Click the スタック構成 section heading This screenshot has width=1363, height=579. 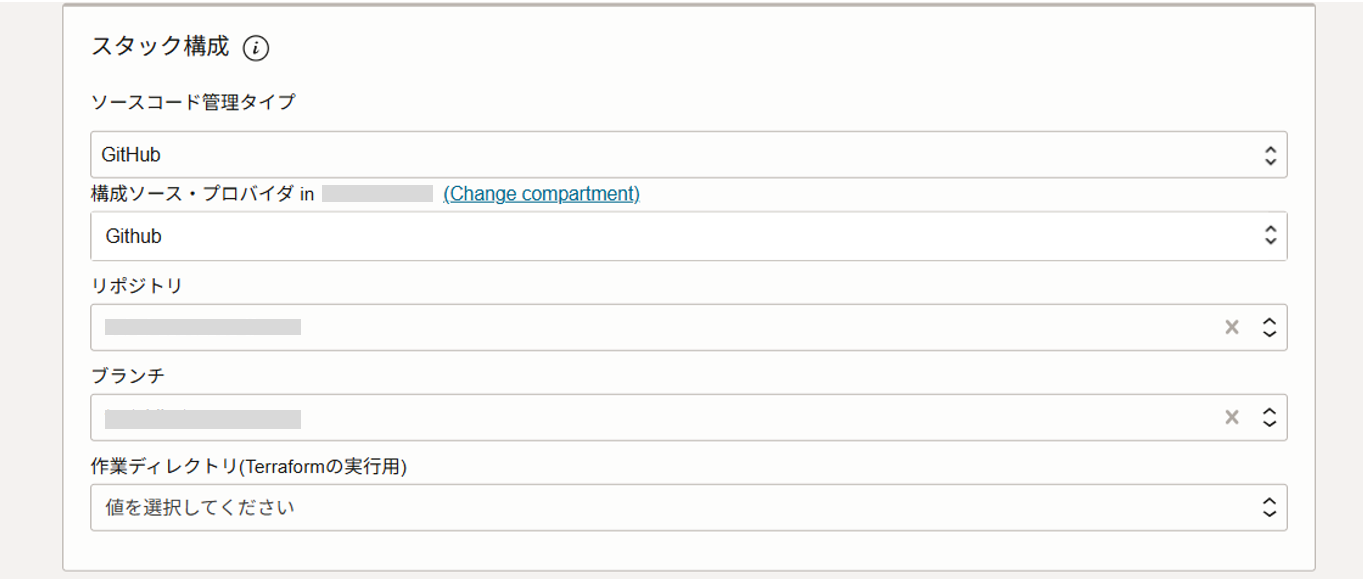pyautogui.click(x=160, y=46)
